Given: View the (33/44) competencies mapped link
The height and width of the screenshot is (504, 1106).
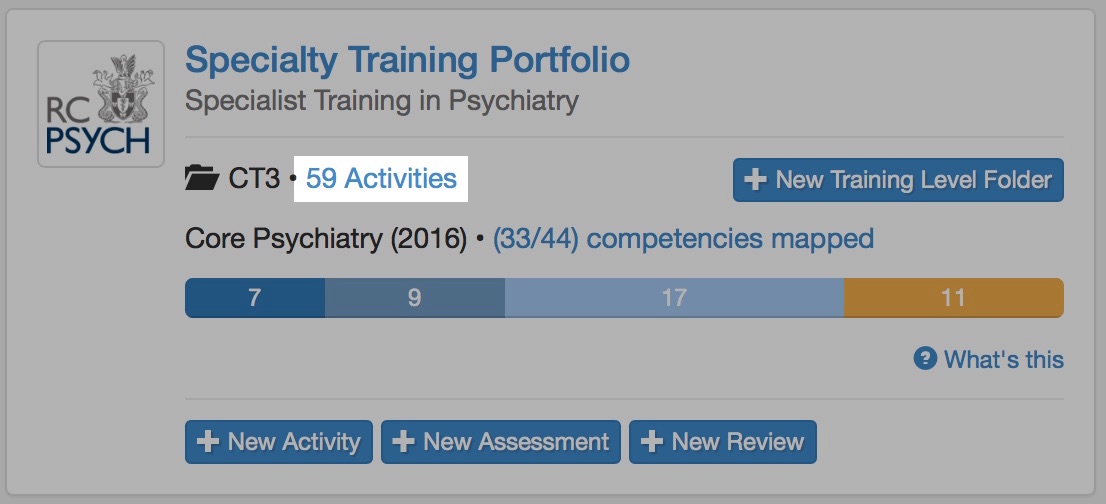Looking at the screenshot, I should (683, 239).
